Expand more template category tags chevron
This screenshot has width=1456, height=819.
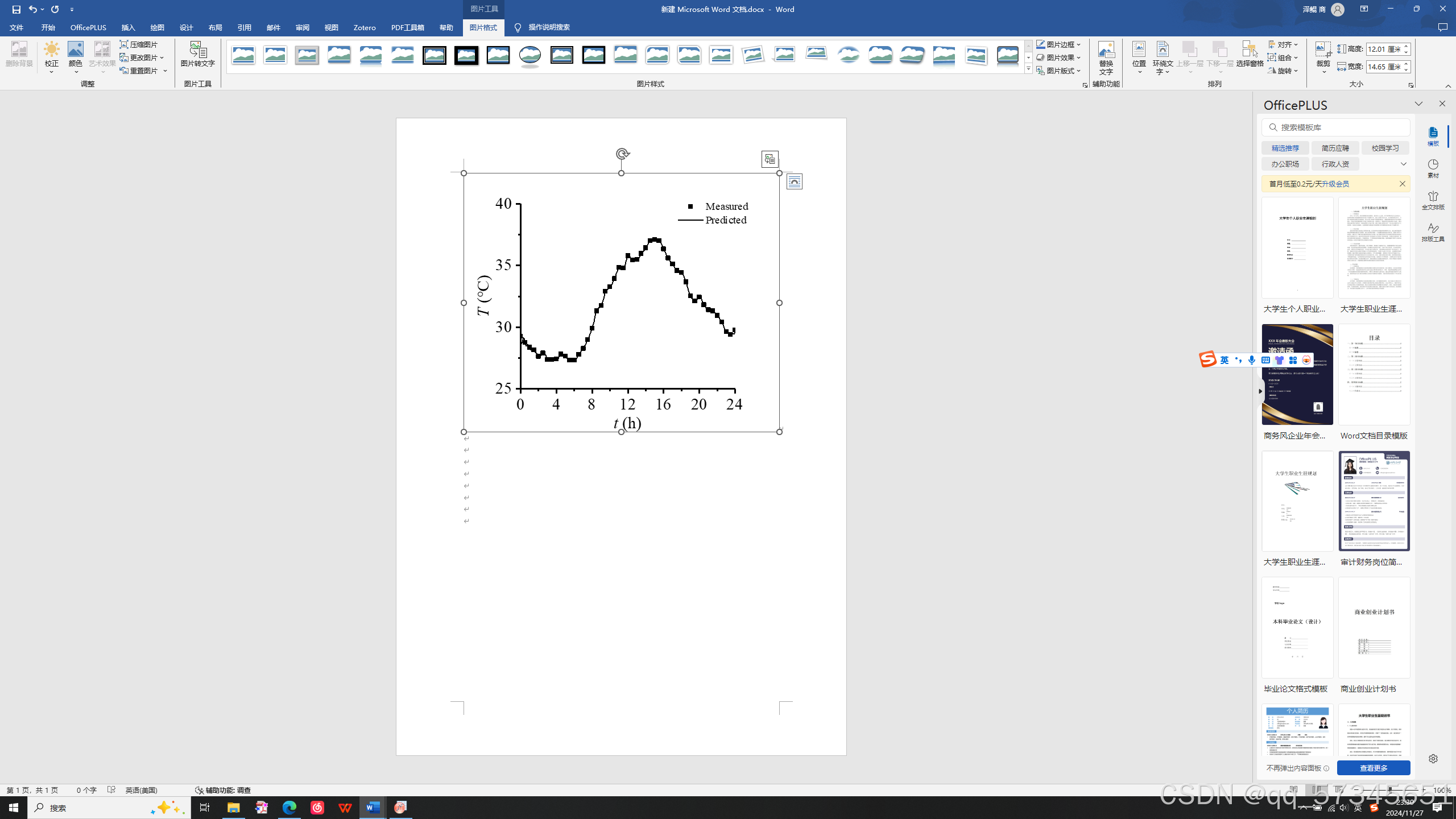1403,164
